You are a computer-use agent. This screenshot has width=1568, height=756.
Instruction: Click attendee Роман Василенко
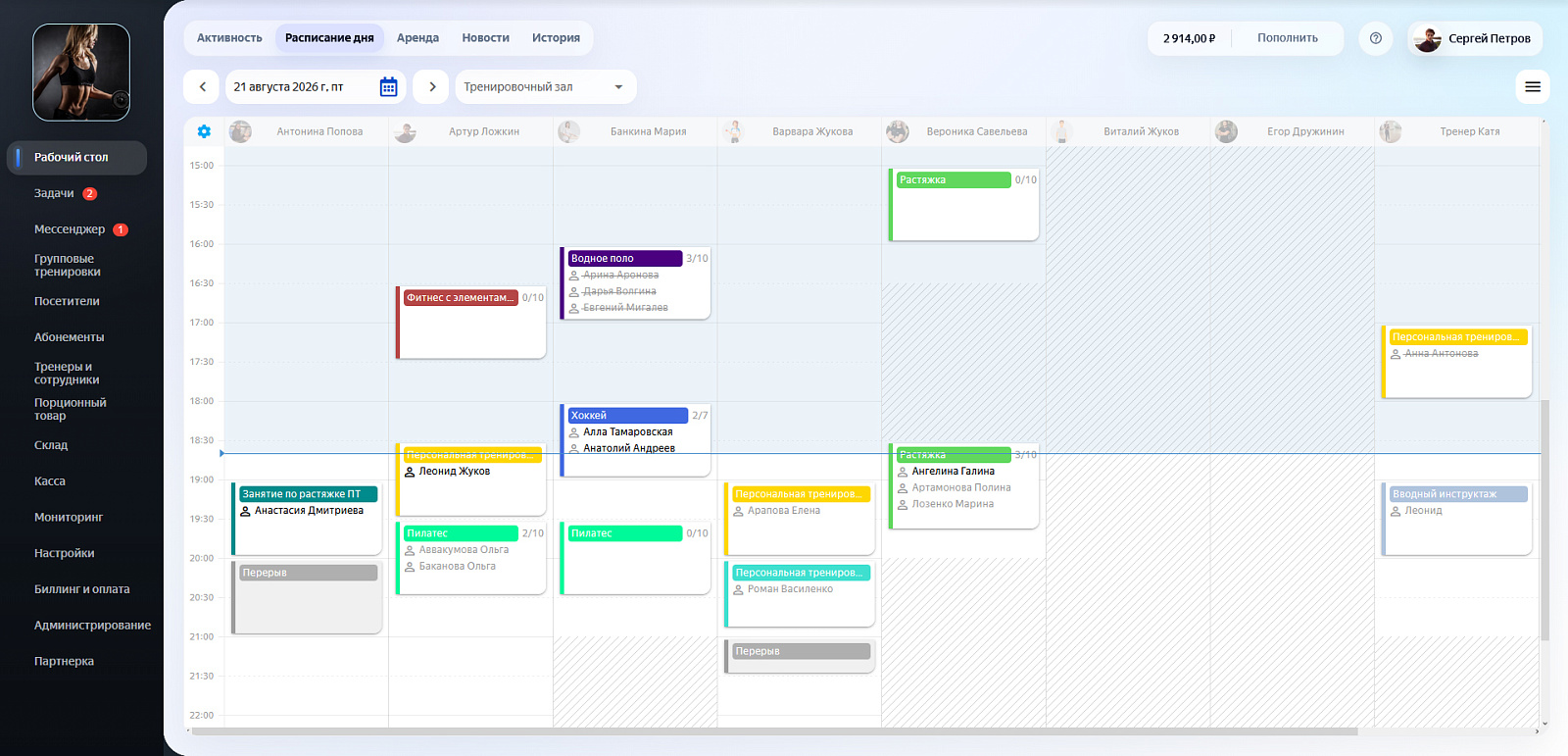[x=790, y=589]
